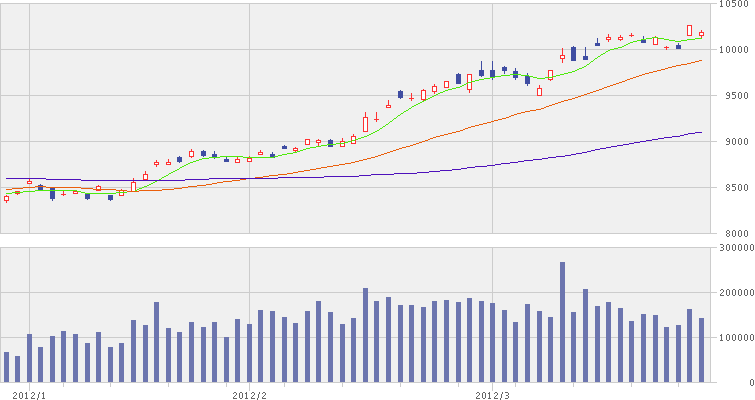The image size is (755, 400).
Task: Click the 0 volume axis label
Action: [752, 383]
